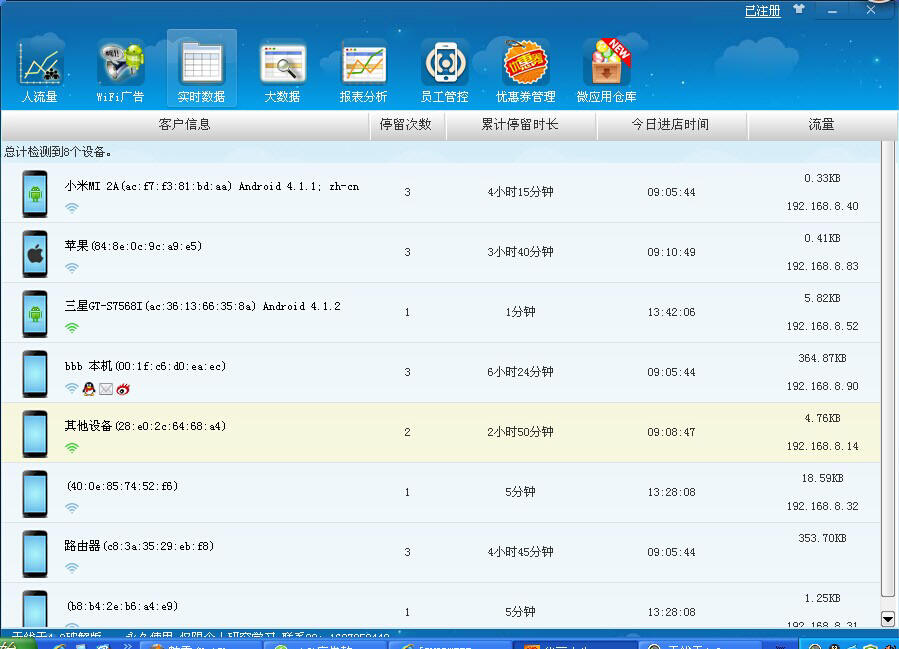
Task: Select the 小米MI 2A device name text
Action: pos(212,186)
